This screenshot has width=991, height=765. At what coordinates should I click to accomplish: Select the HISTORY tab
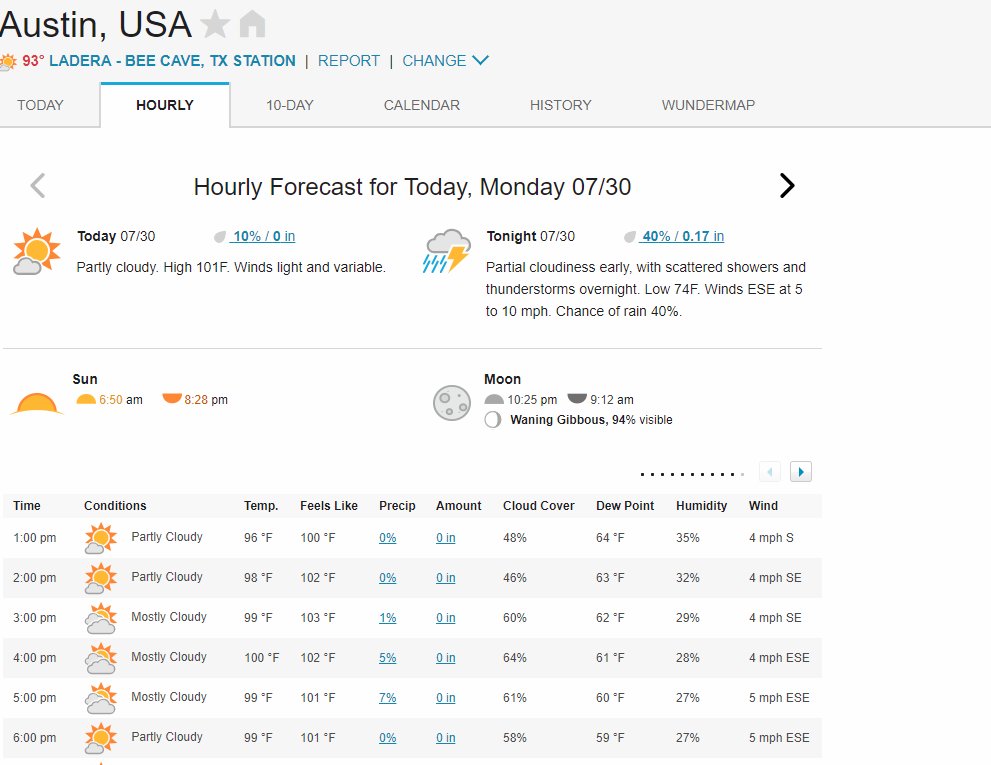(x=560, y=105)
